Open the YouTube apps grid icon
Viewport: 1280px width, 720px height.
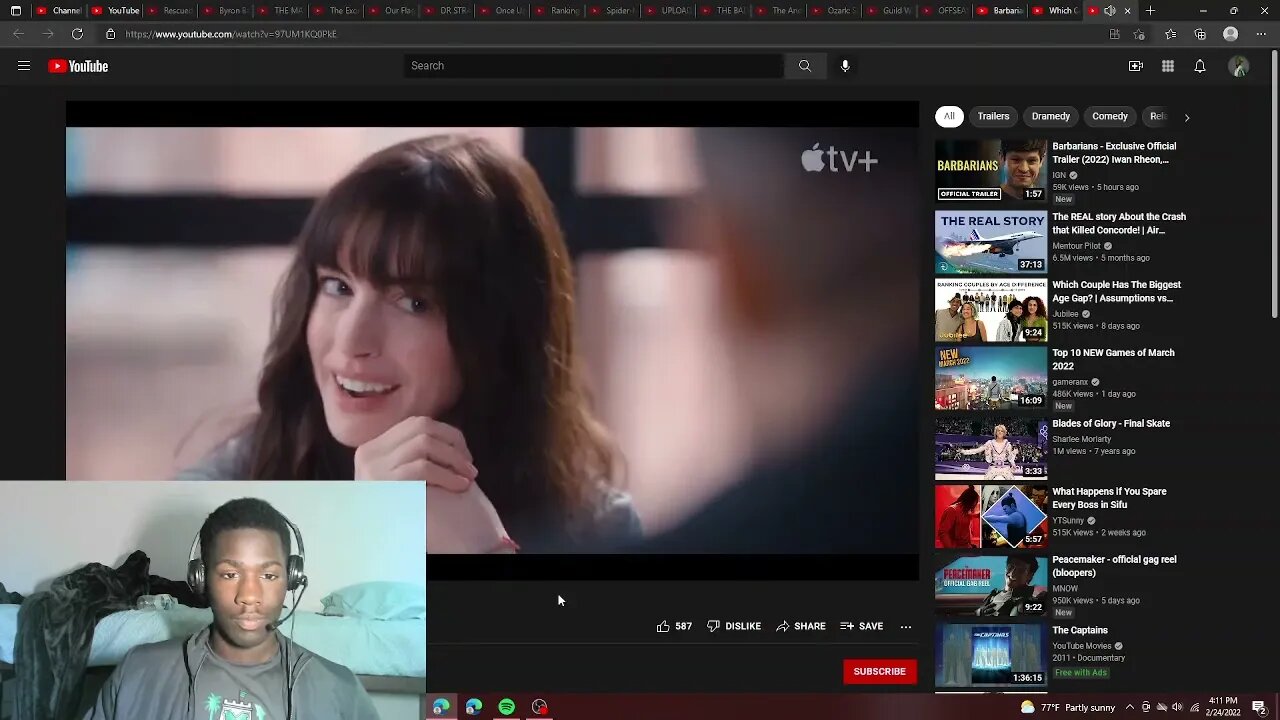tap(1168, 66)
